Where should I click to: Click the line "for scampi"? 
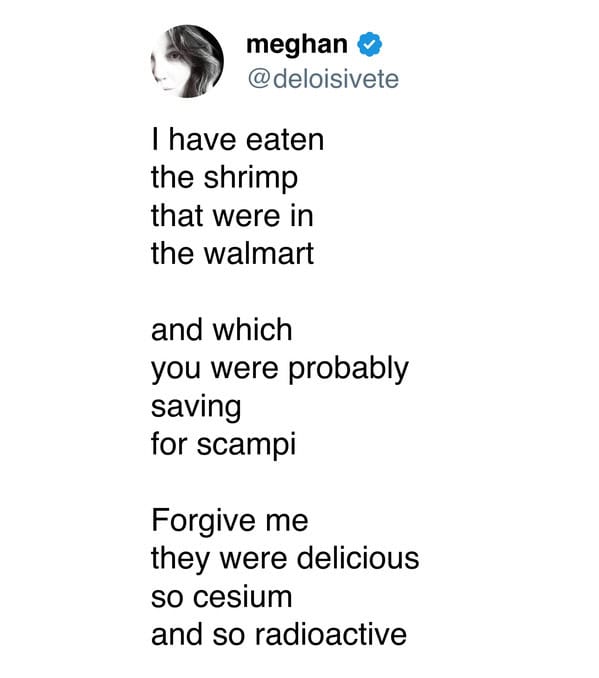tap(224, 446)
